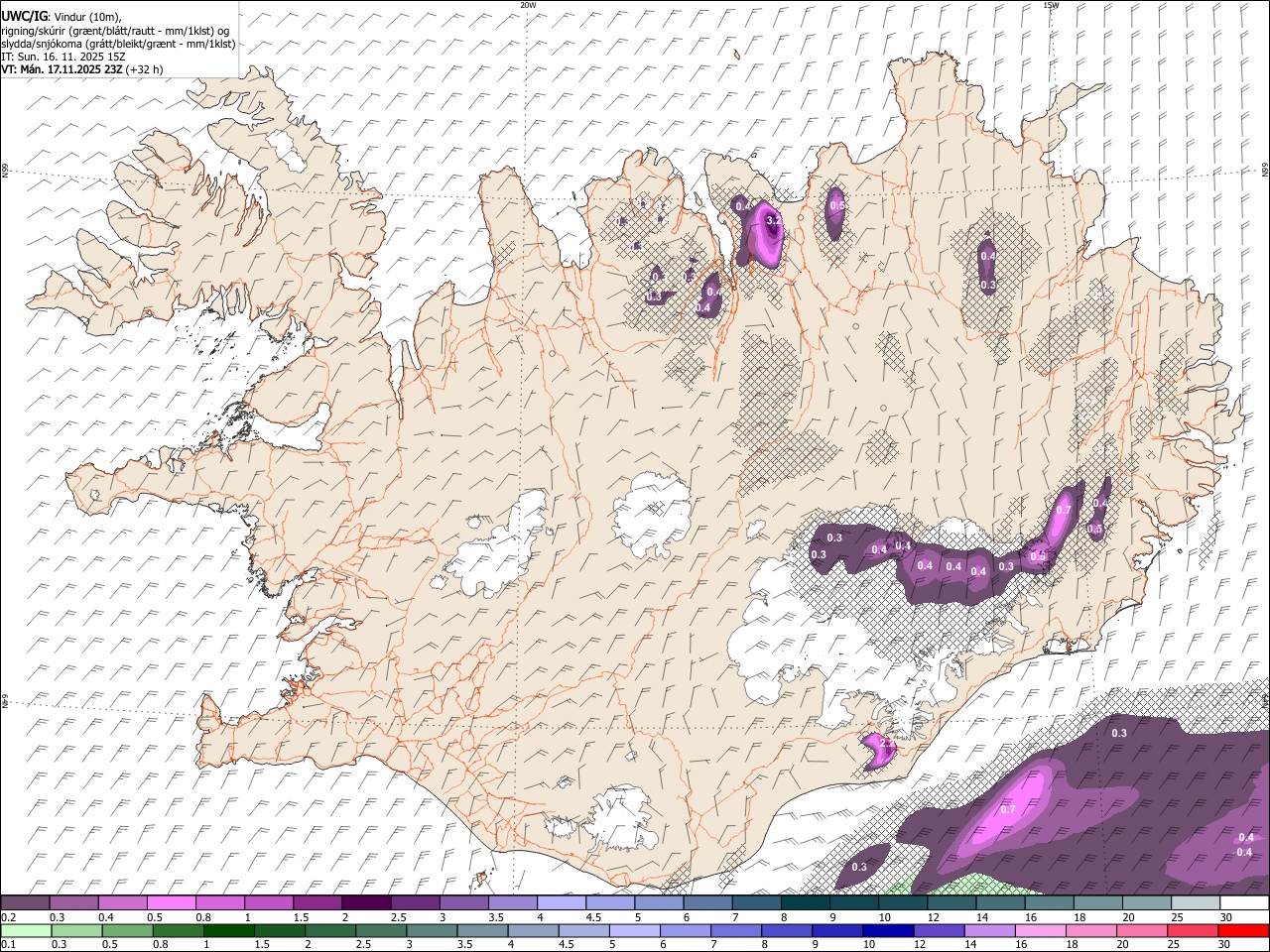Click the 0.2–0.3 swatch in upper legend row
The image size is (1270, 952).
pyautogui.click(x=25, y=903)
